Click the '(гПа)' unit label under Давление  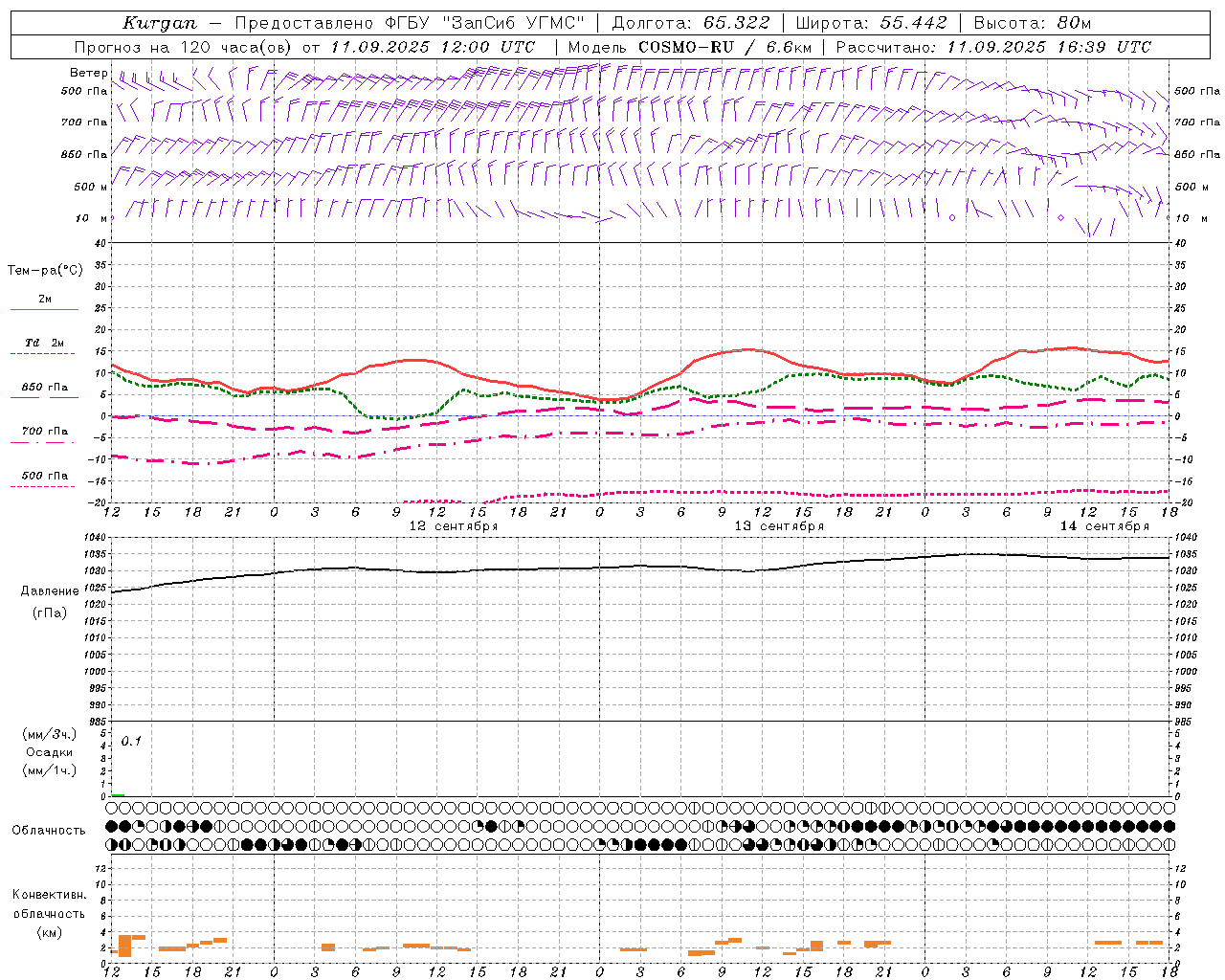(50, 613)
